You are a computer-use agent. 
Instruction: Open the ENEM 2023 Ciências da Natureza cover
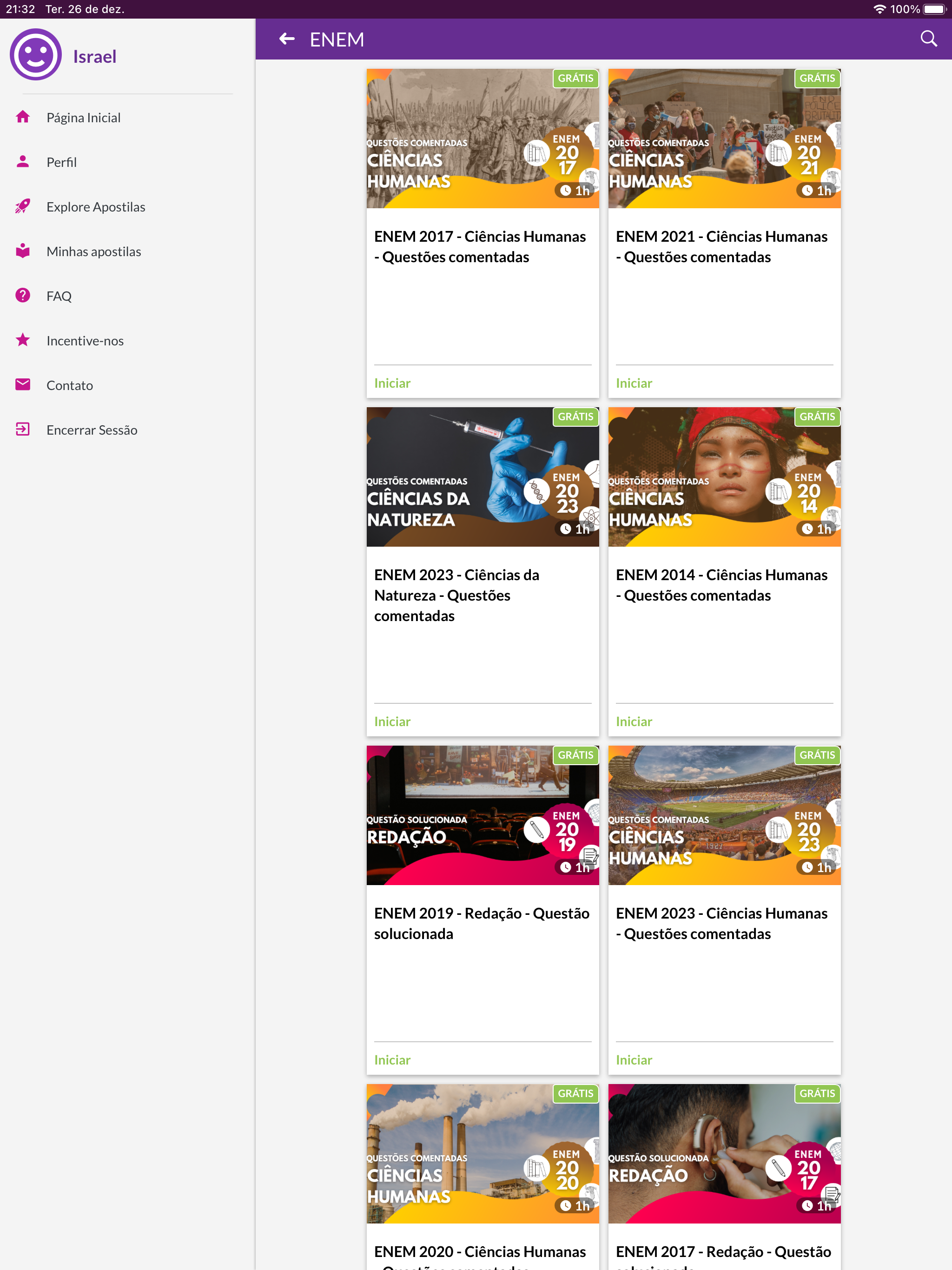click(483, 476)
